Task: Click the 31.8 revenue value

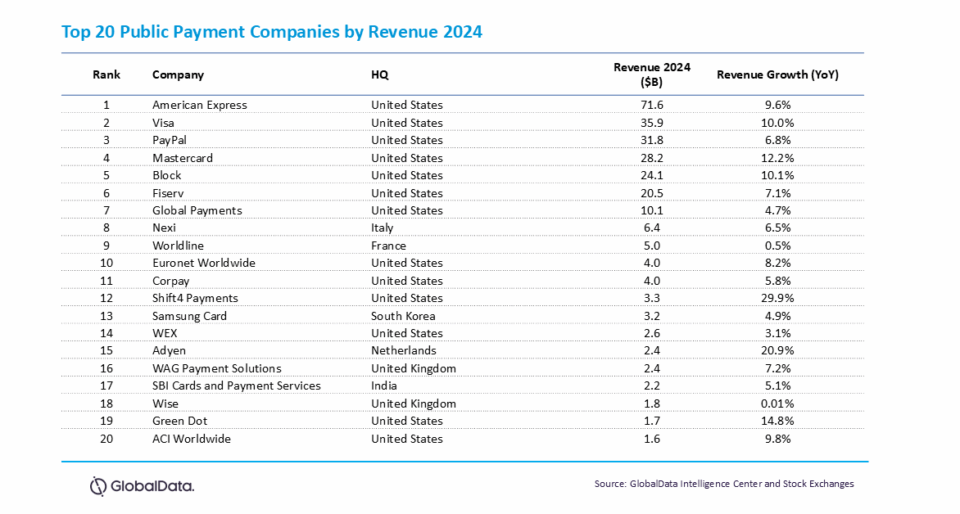Action: pyautogui.click(x=652, y=140)
